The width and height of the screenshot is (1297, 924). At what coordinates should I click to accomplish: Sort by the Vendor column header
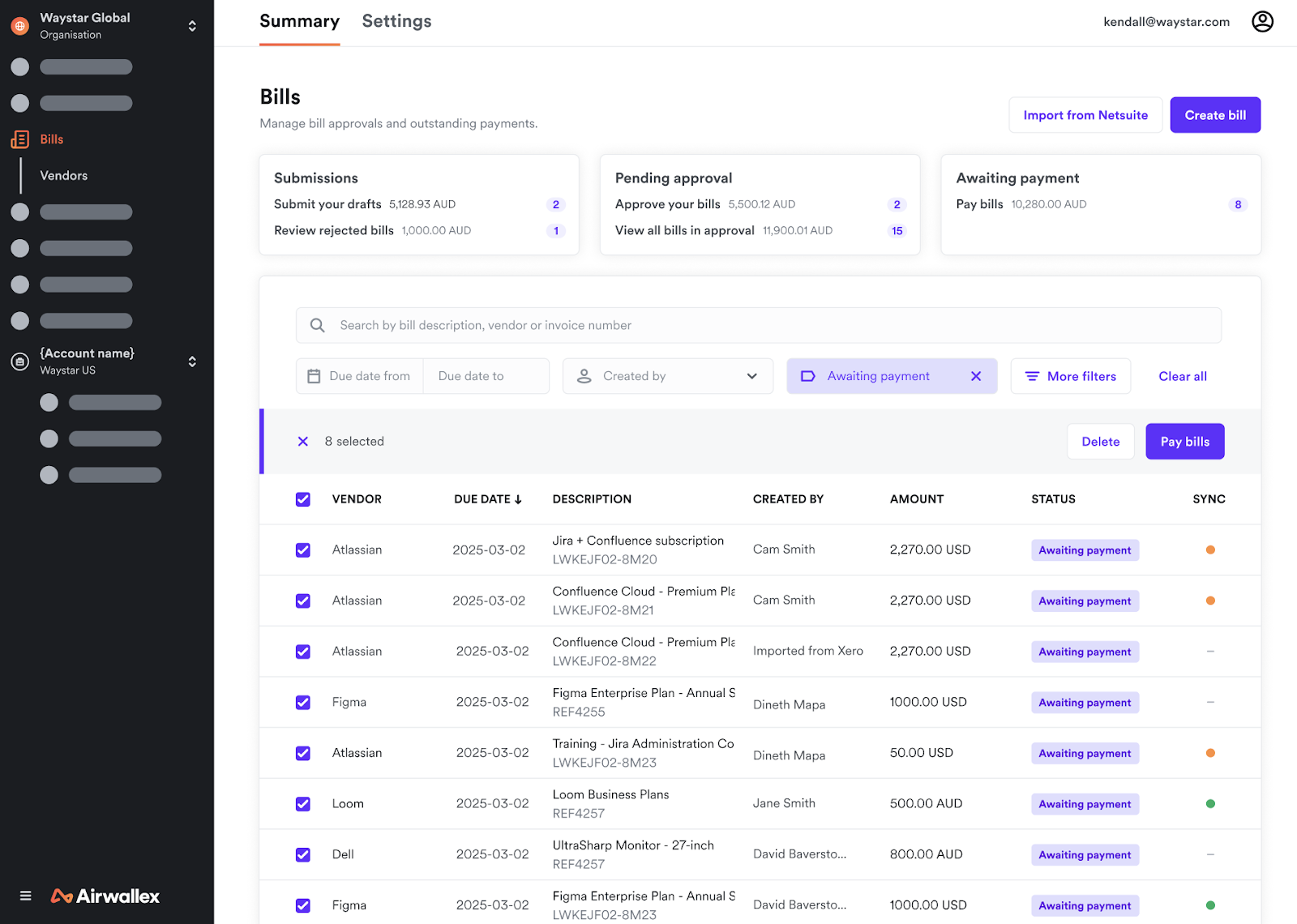(357, 499)
